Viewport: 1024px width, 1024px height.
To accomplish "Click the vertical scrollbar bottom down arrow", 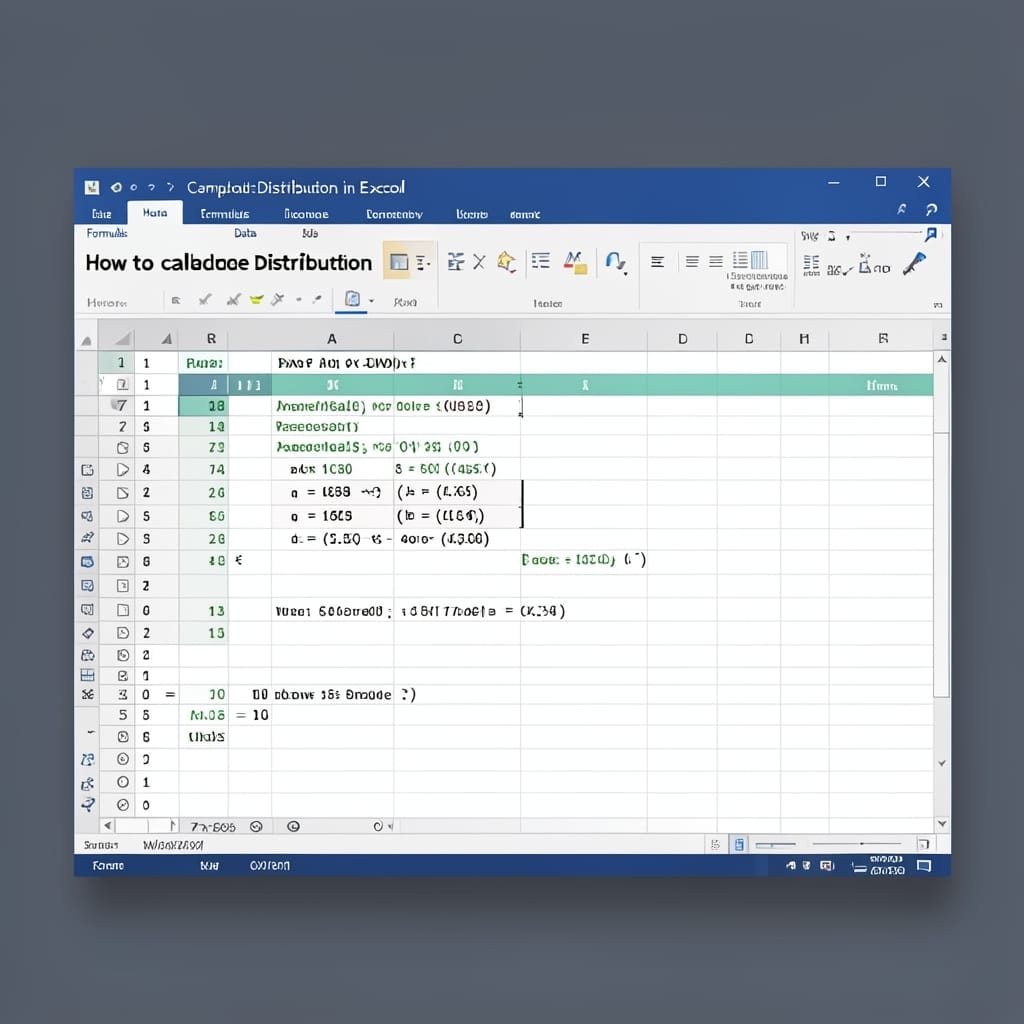I will click(942, 824).
